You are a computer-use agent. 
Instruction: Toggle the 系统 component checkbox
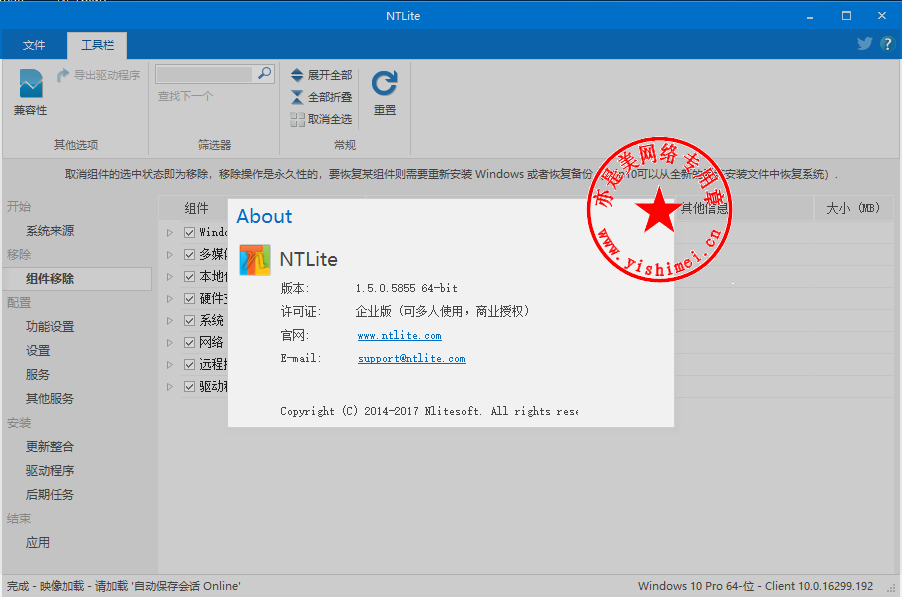tap(189, 320)
